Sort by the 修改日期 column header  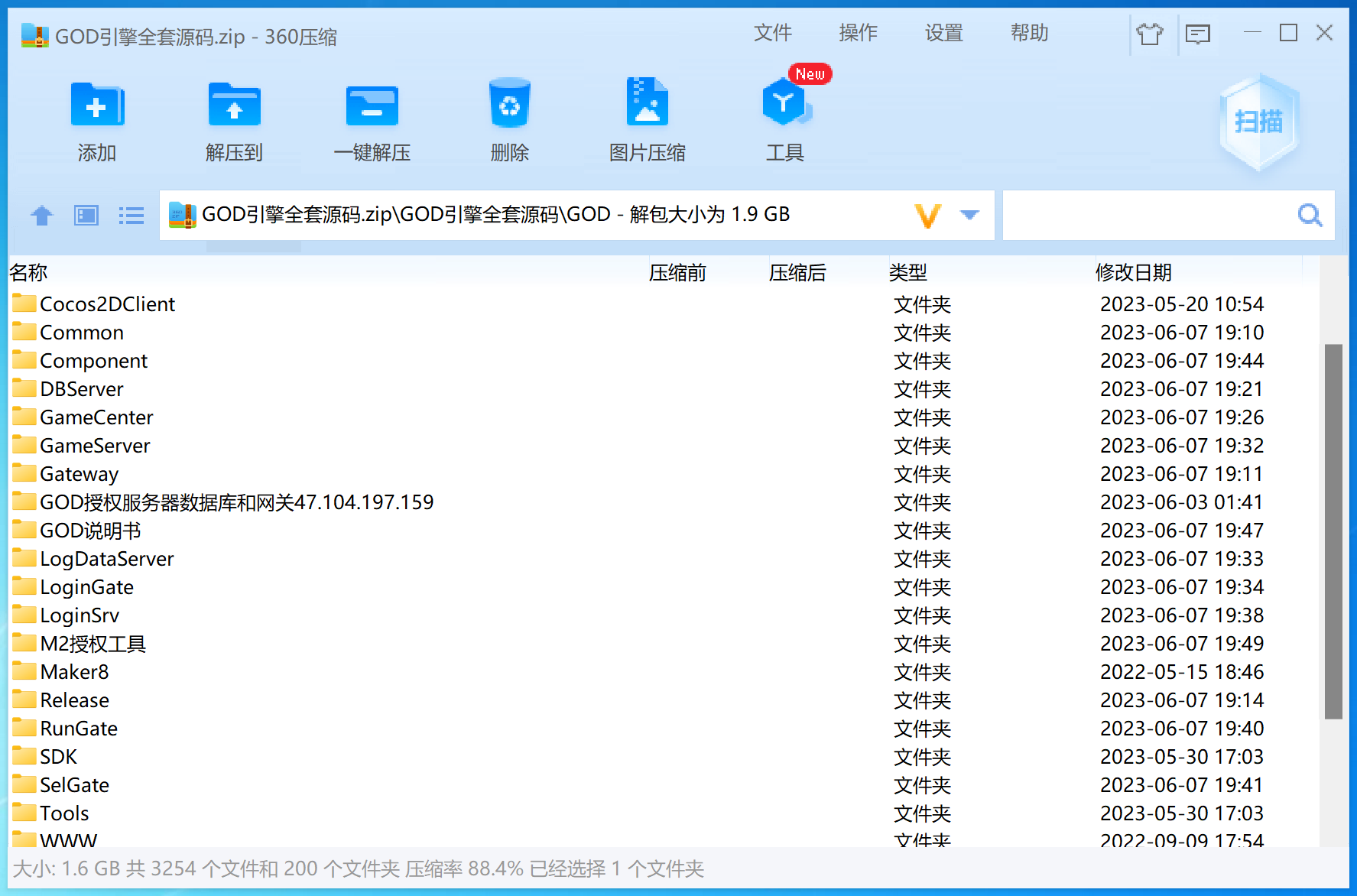[1134, 272]
